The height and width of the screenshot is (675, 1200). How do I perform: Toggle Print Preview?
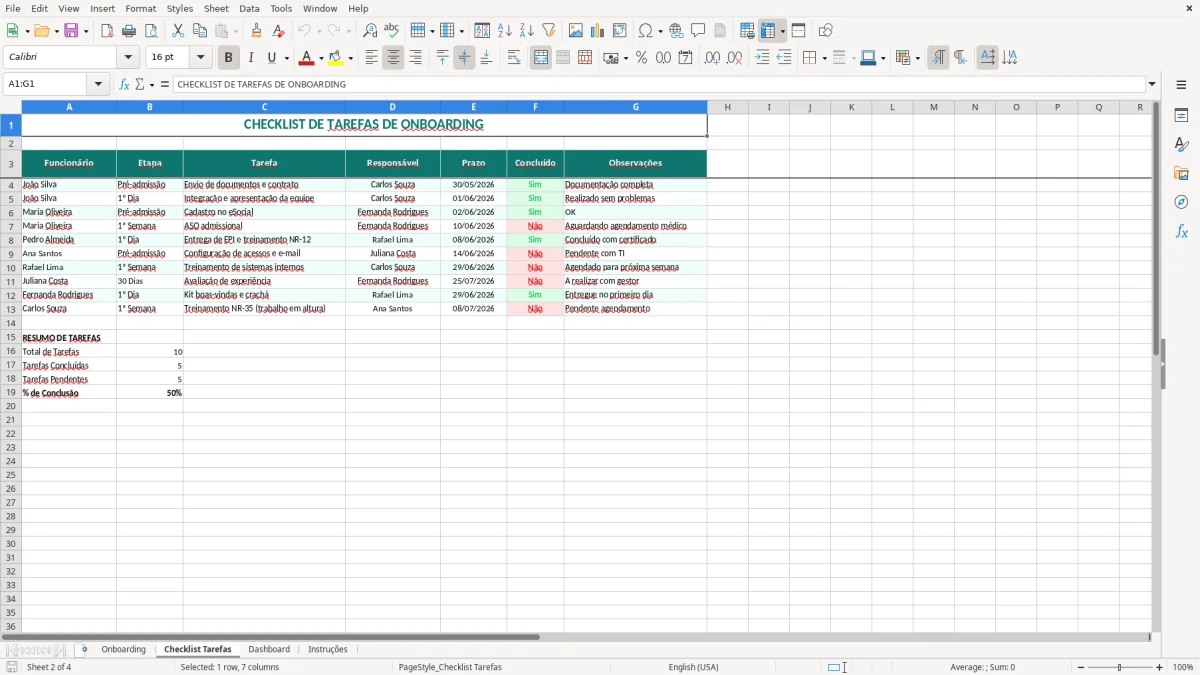pos(151,31)
